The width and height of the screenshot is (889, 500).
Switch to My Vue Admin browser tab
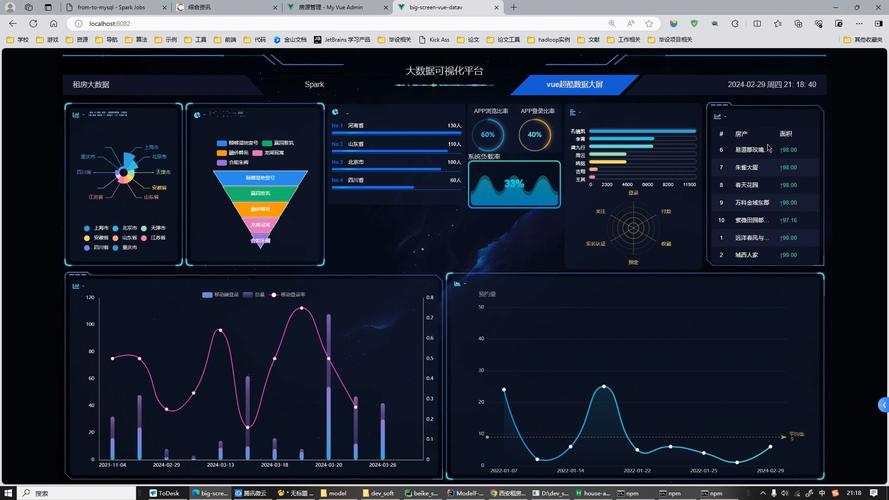click(335, 7)
